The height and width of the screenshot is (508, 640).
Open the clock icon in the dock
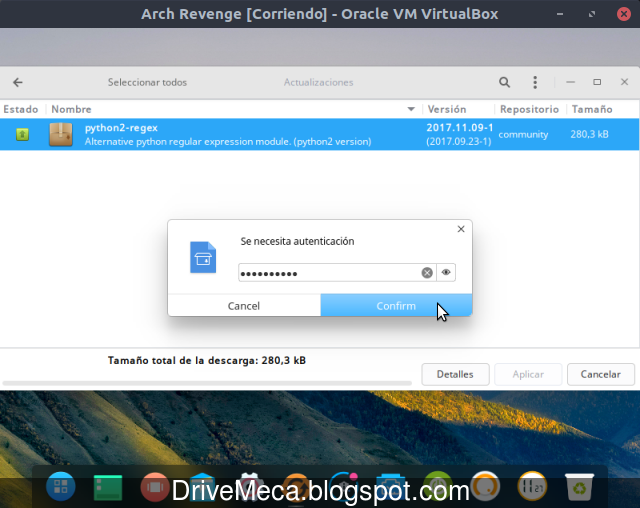[532, 486]
